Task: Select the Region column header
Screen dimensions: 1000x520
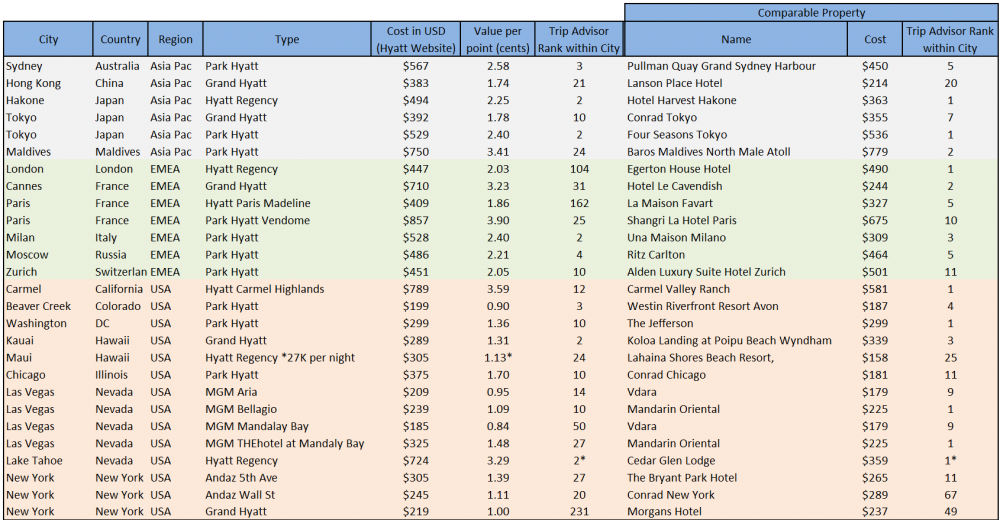Action: 175,40
